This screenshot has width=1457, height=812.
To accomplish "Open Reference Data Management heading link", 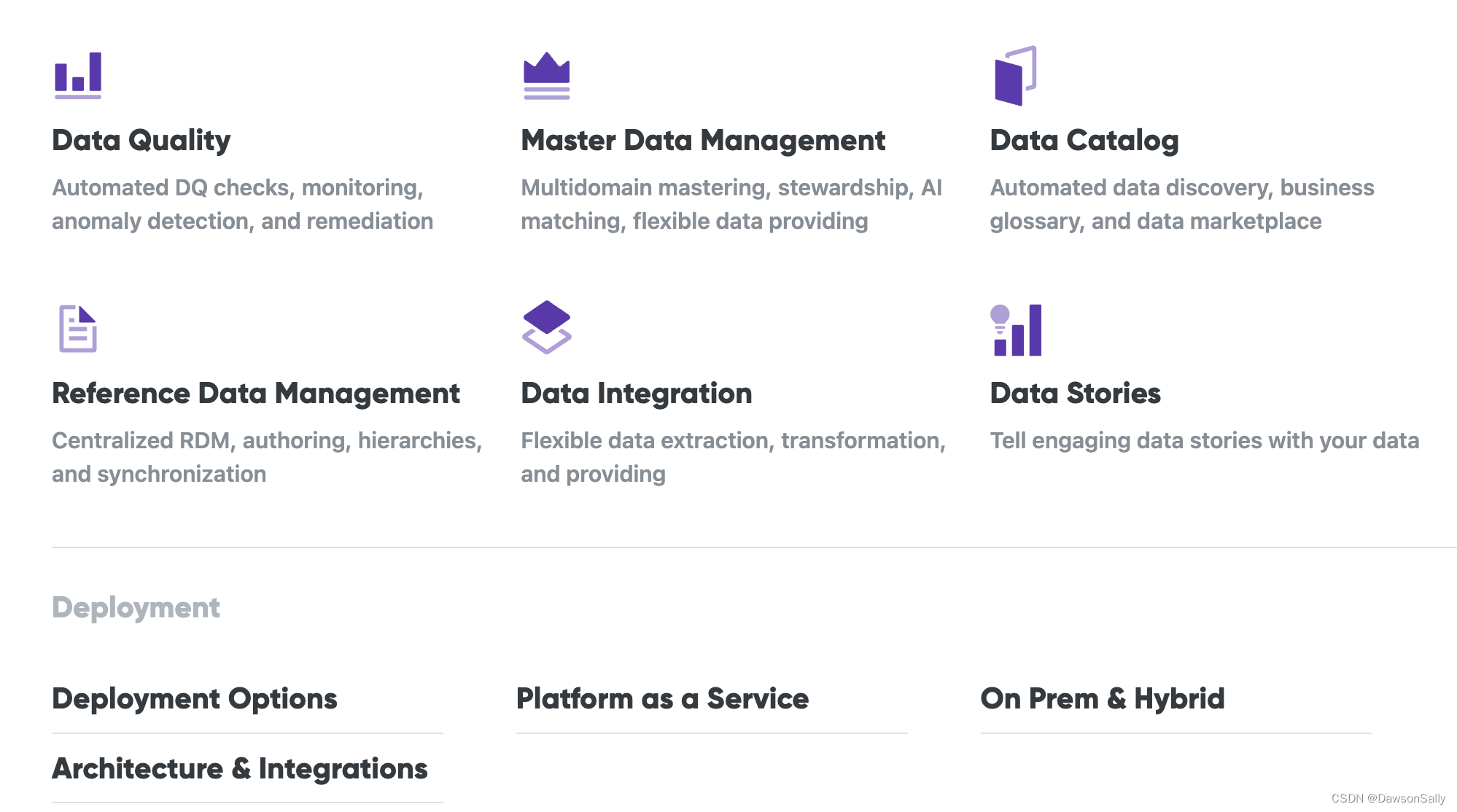I will 256,393.
